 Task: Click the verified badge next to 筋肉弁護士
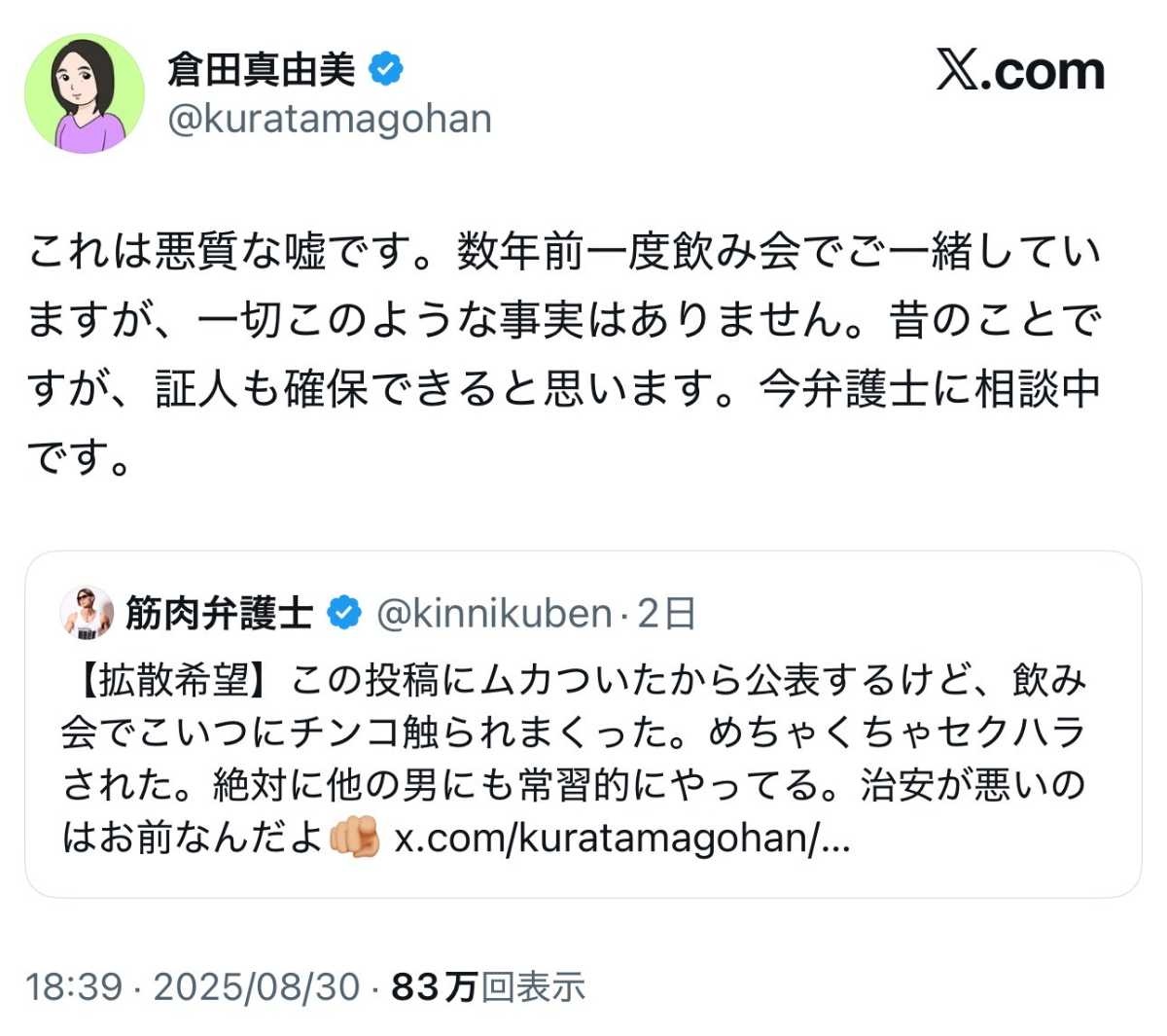[344, 613]
